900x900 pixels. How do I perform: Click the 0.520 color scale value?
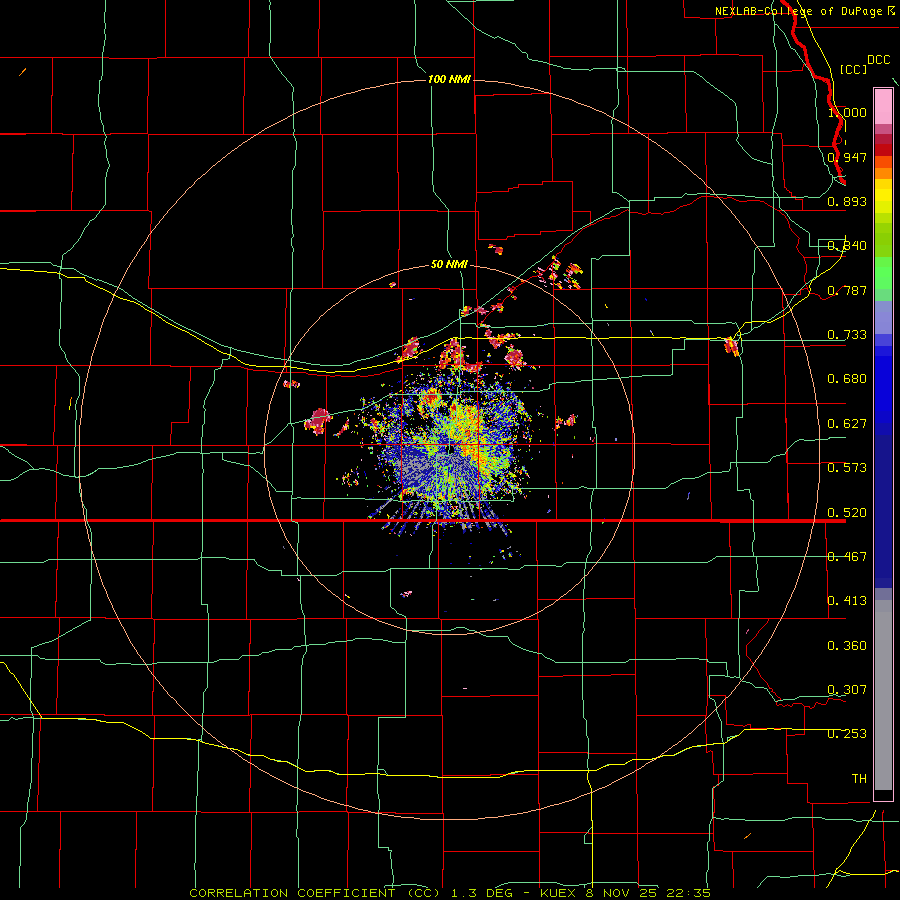point(847,513)
